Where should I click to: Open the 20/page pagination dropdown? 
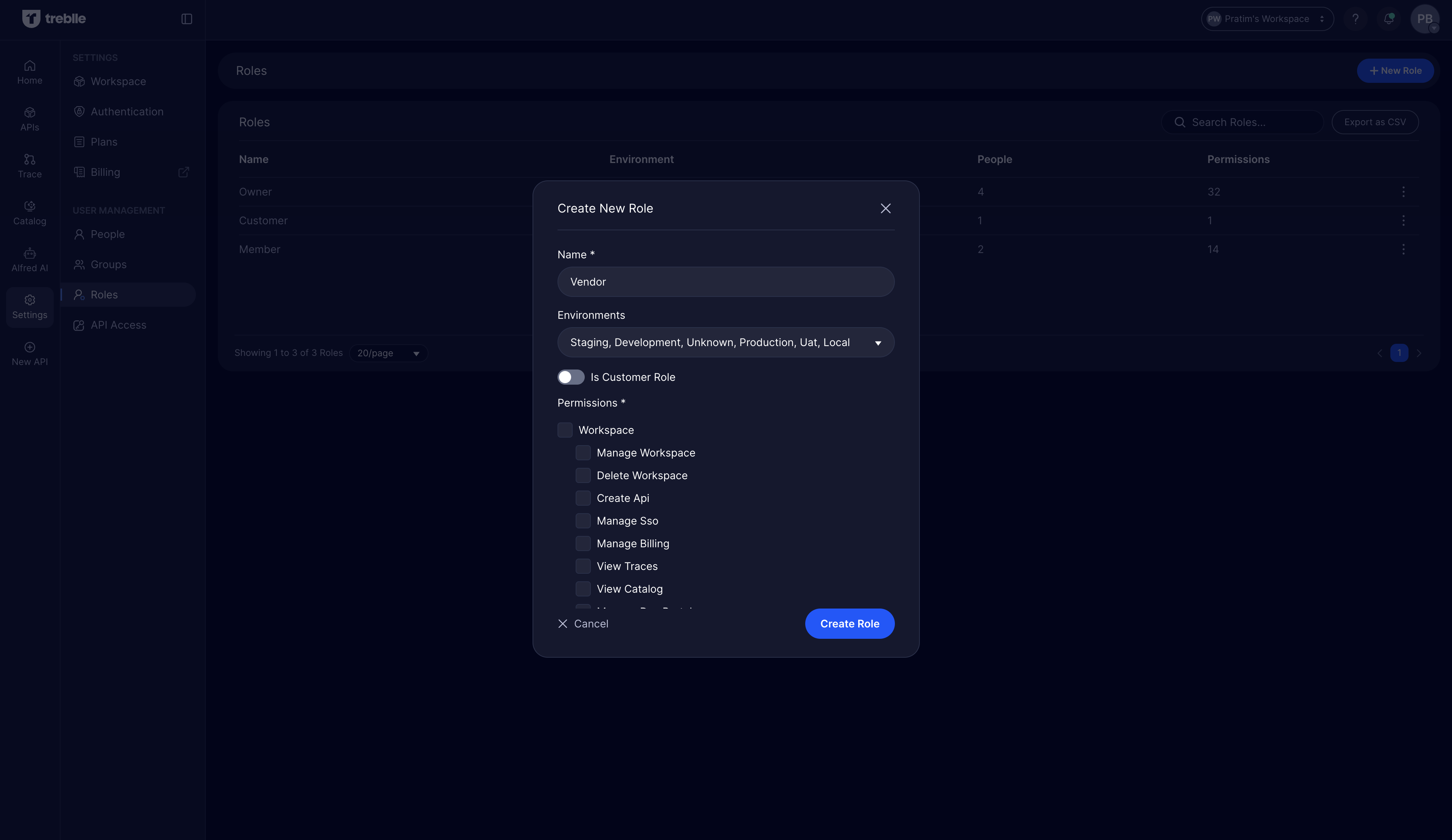tap(388, 353)
